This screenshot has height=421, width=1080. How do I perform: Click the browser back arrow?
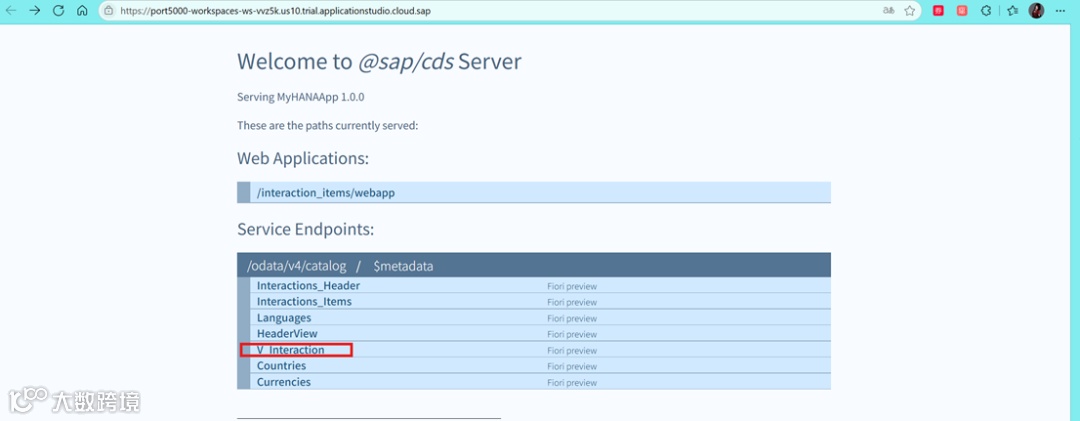tap(12, 11)
